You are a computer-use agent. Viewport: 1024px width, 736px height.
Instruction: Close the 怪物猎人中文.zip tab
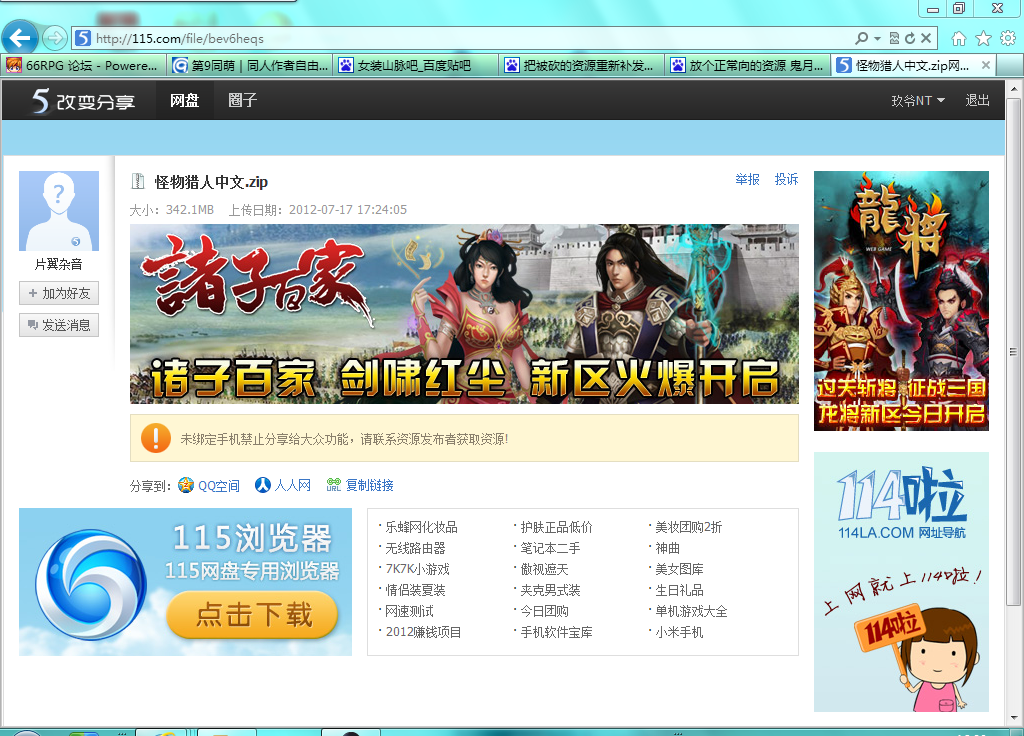(x=985, y=65)
